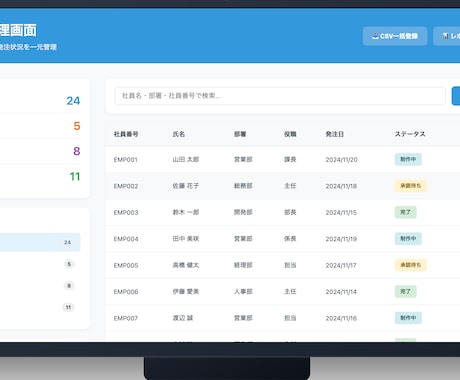Screen dimensions: 460x380
Task: Click the CSV一括登録 button
Action: (x=395, y=36)
